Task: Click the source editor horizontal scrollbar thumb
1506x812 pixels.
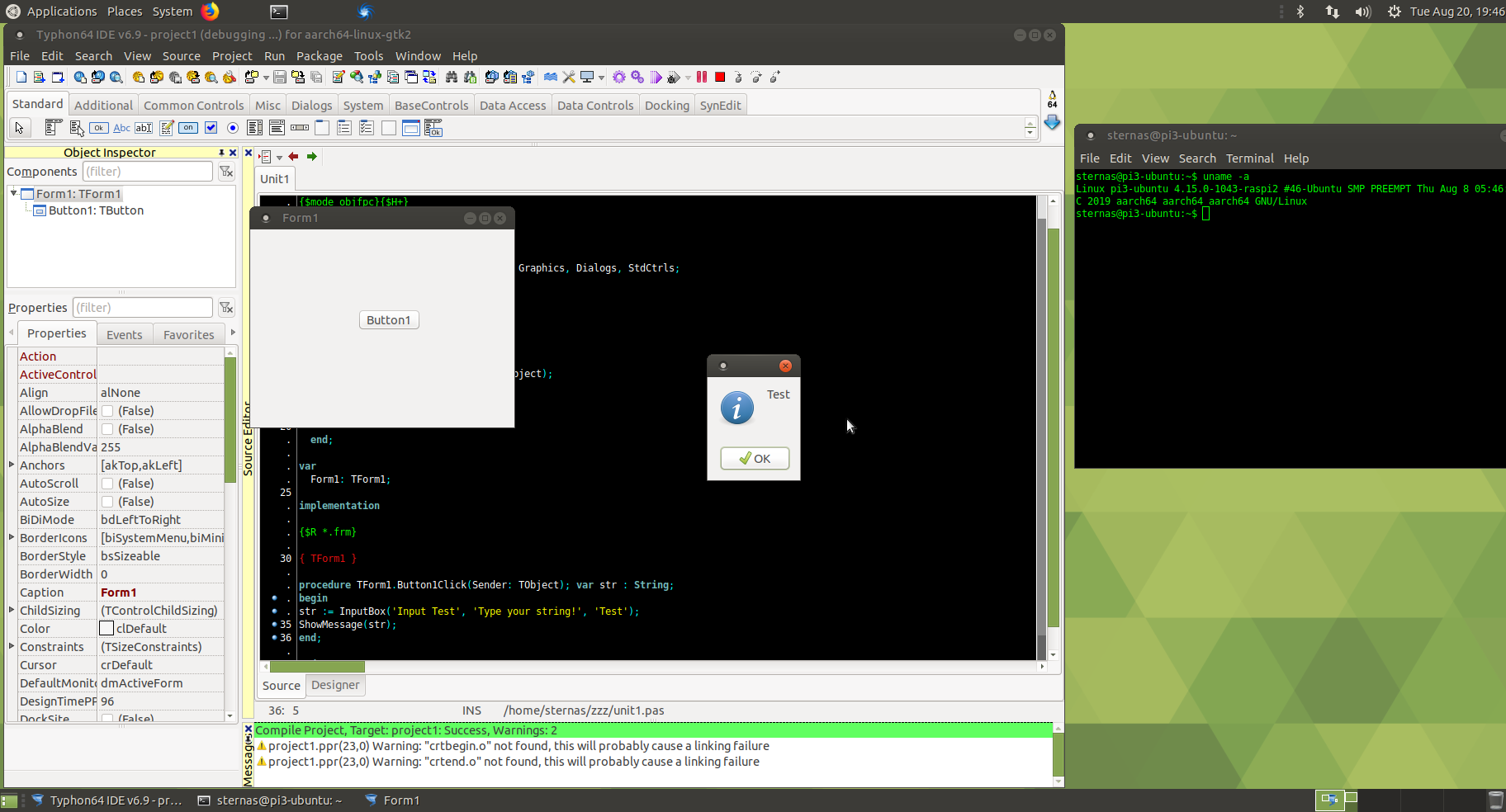Action: (x=317, y=666)
